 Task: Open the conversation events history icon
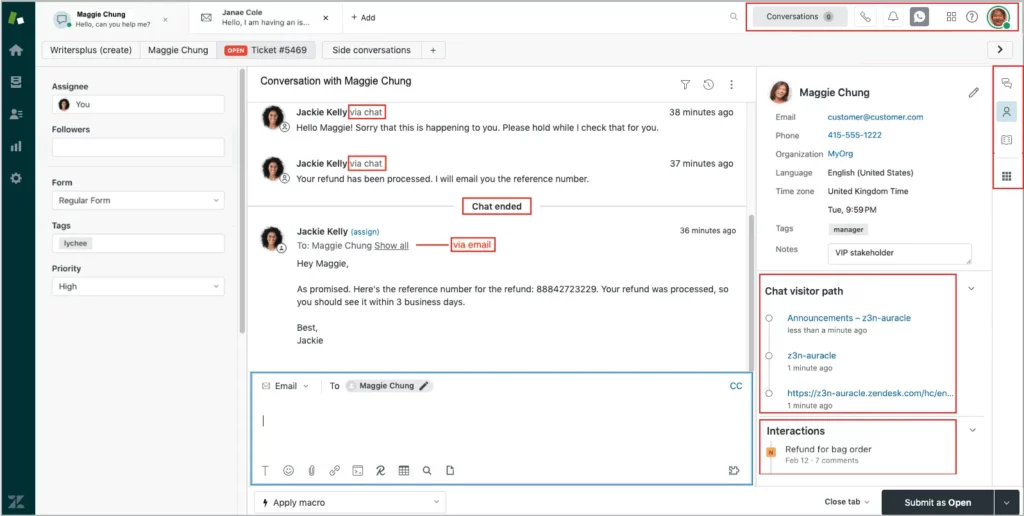tap(709, 85)
